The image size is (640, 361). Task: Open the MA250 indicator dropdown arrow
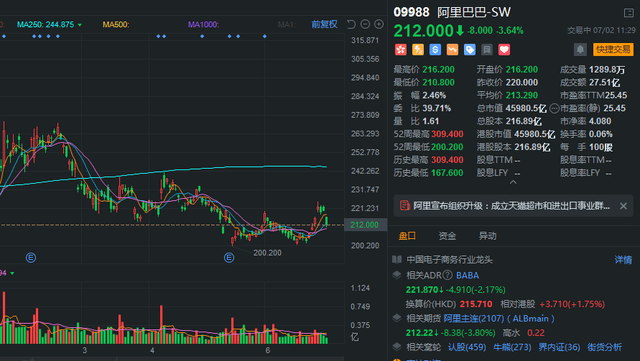80,25
